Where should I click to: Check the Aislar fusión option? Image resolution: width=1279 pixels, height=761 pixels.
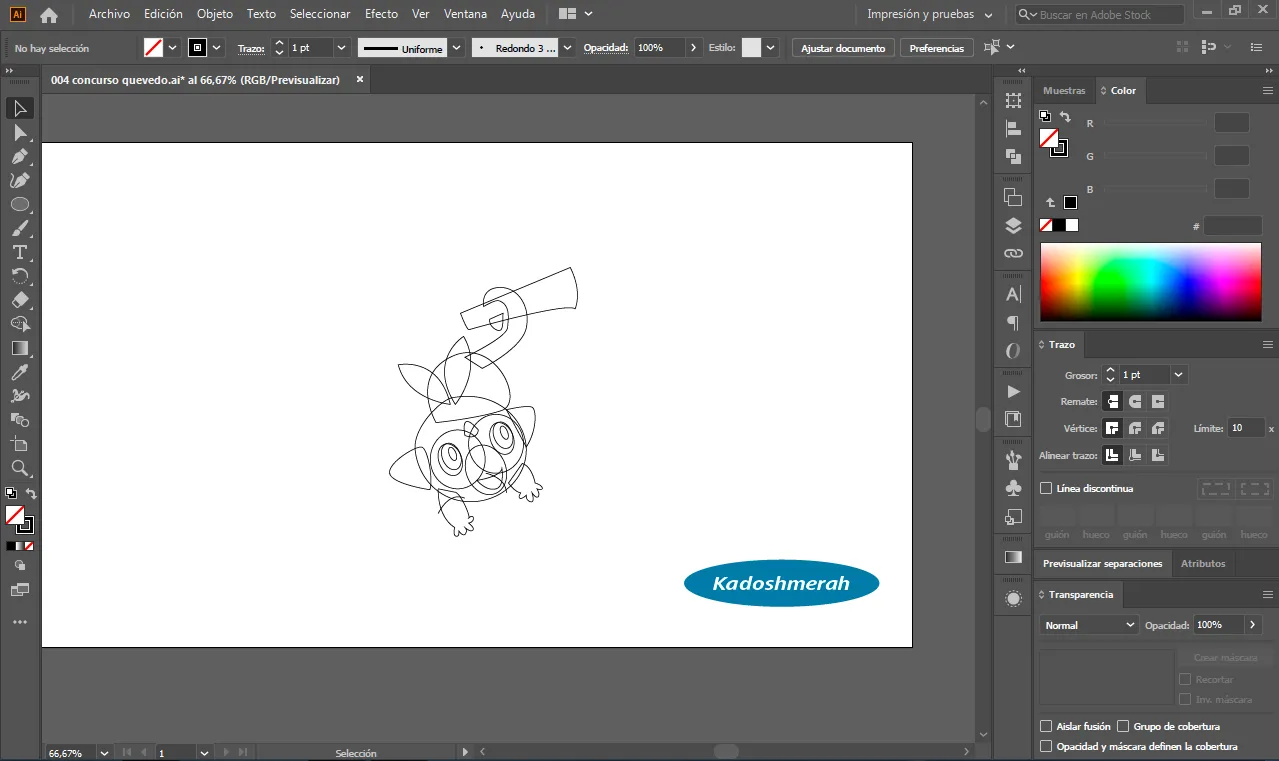click(1046, 726)
